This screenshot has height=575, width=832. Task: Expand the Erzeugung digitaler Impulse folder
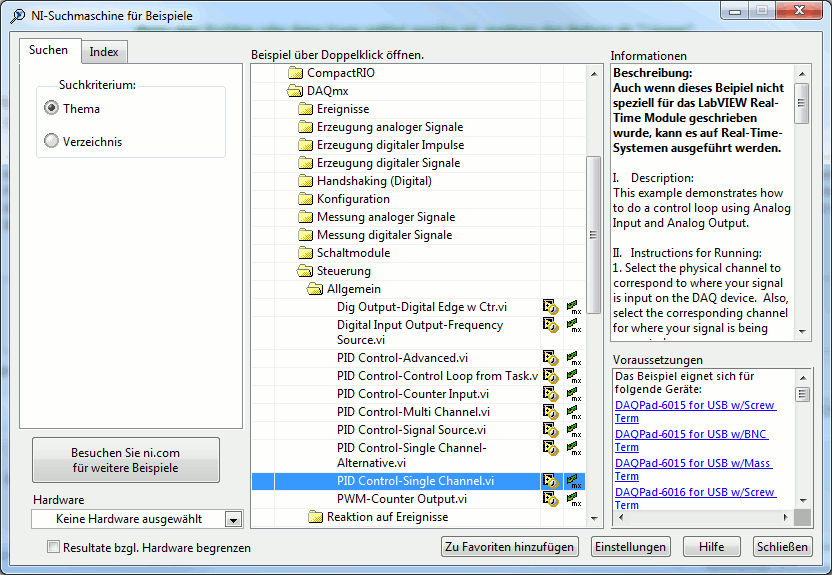tap(305, 145)
